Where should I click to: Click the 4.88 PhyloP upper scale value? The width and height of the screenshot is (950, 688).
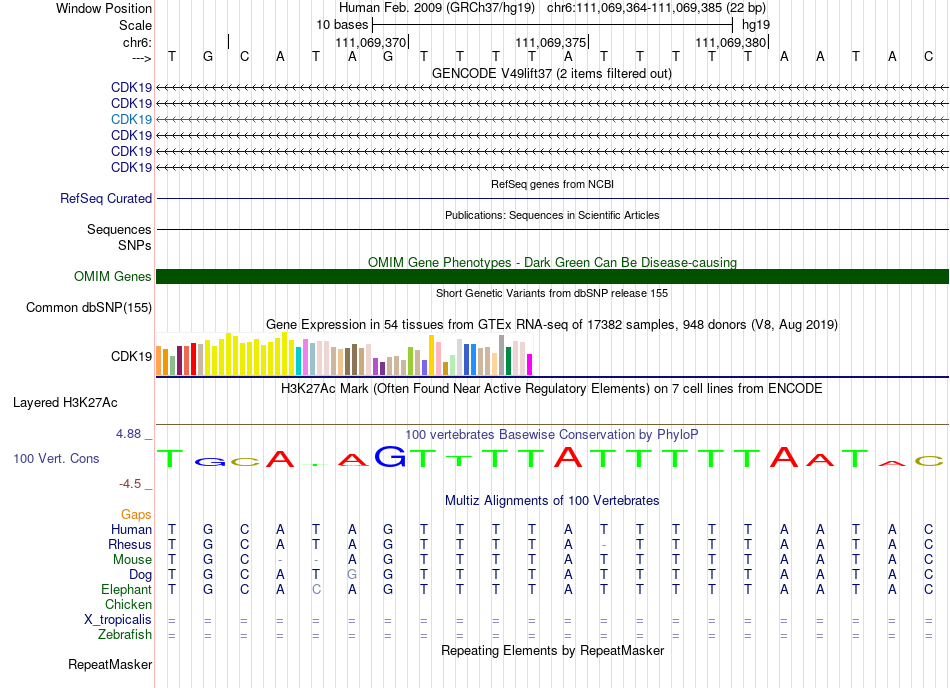[x=128, y=434]
